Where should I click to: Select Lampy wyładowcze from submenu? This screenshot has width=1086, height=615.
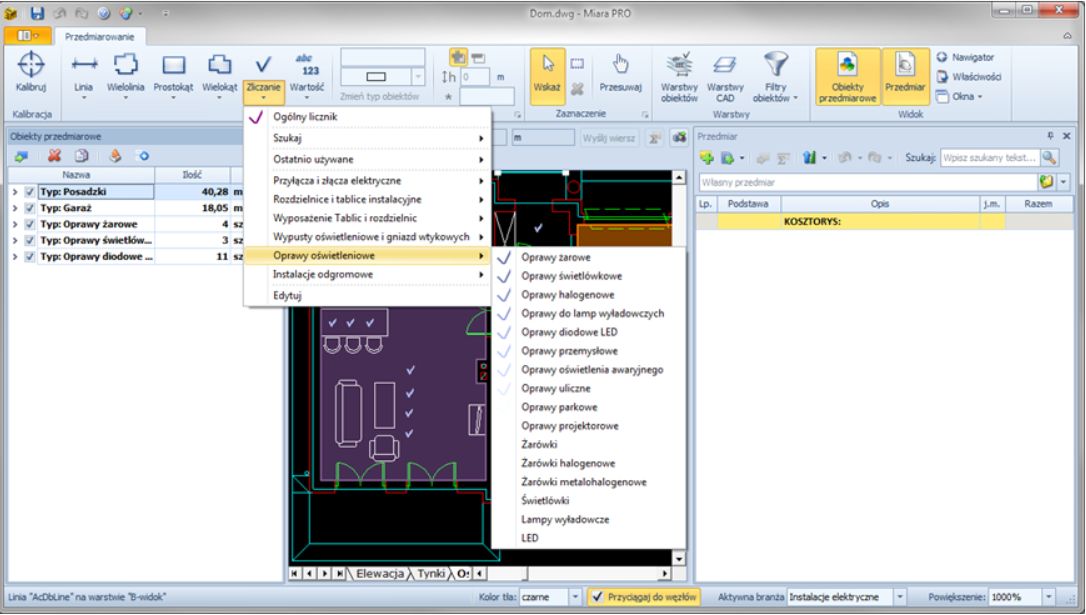click(589, 519)
